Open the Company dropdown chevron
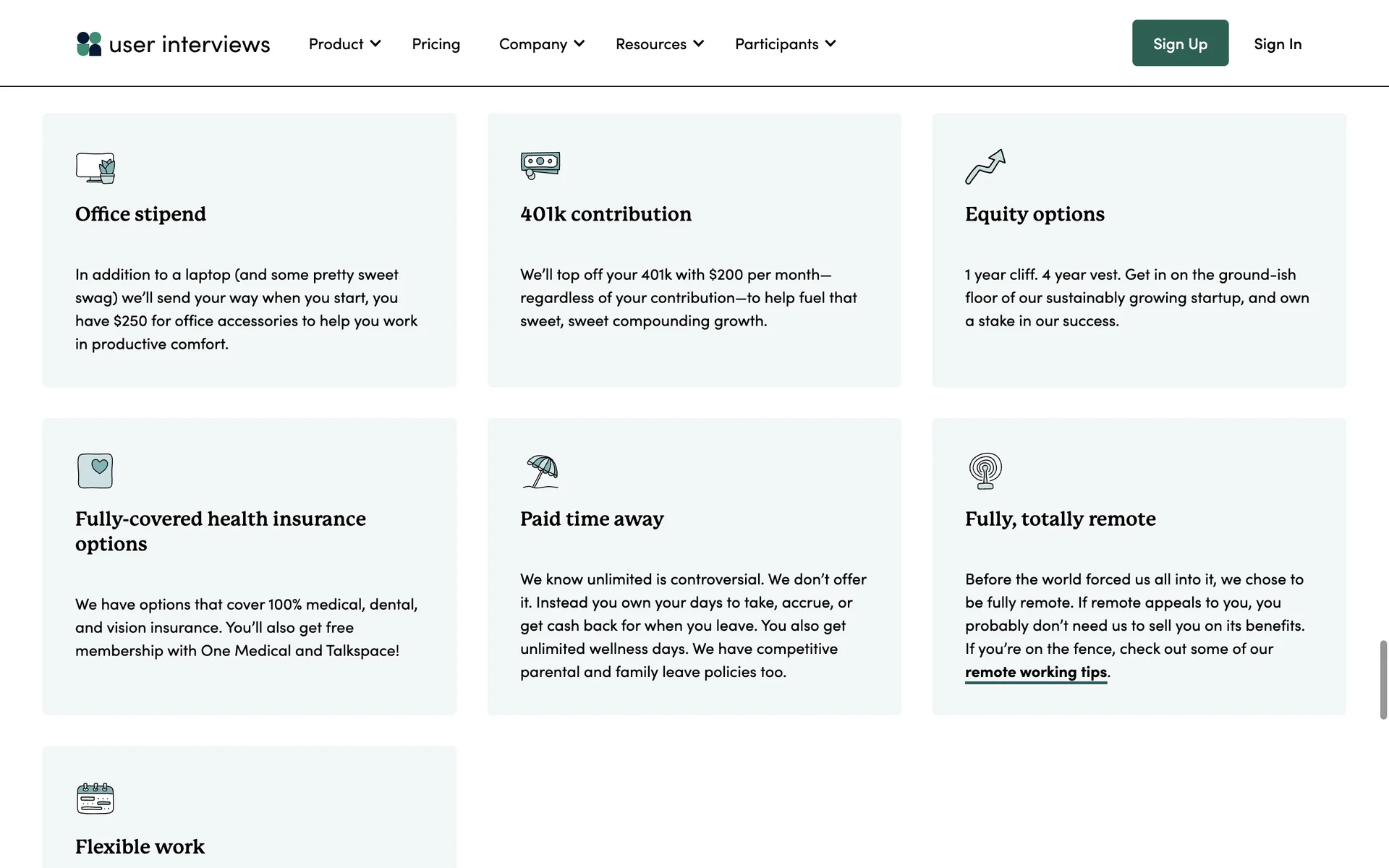Image resolution: width=1389 pixels, height=868 pixels. [x=579, y=44]
